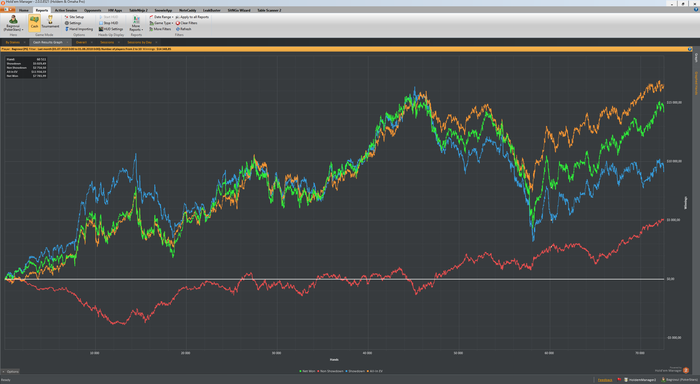
Task: Select the Cash game mode icon
Action: (34, 22)
